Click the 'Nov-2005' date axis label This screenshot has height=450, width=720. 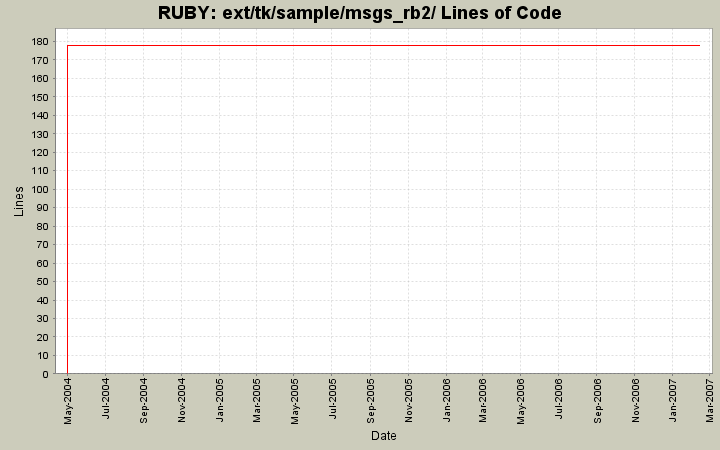(x=409, y=400)
